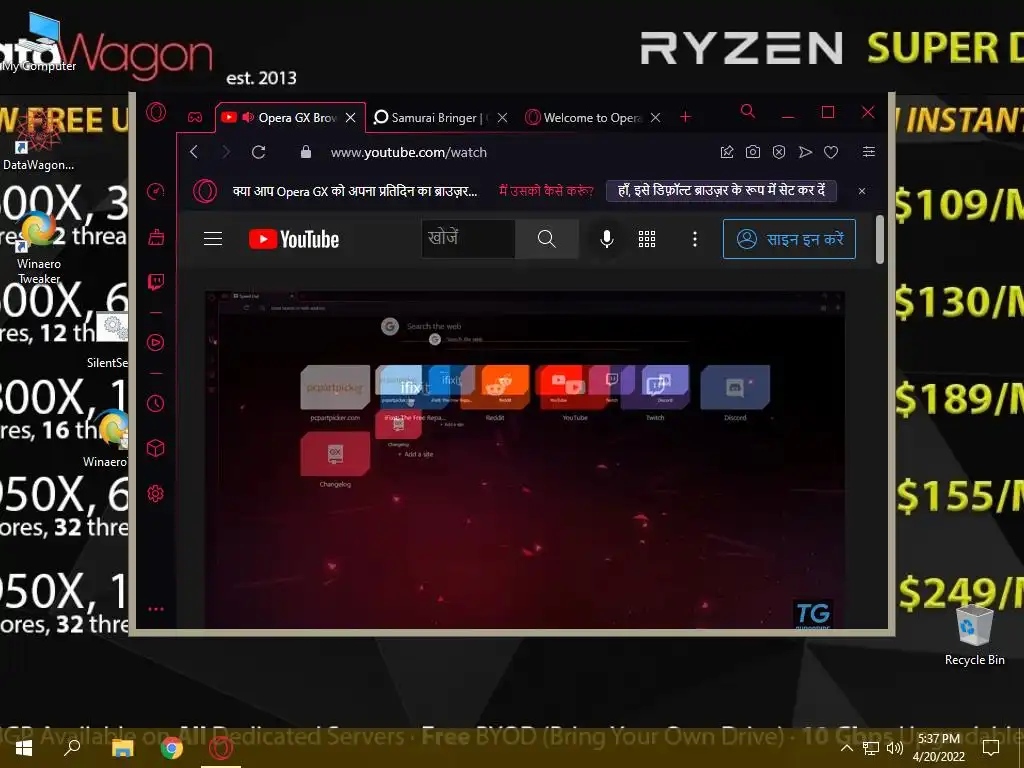Open Windows taskbar search
The width and height of the screenshot is (1024, 768).
[72, 748]
